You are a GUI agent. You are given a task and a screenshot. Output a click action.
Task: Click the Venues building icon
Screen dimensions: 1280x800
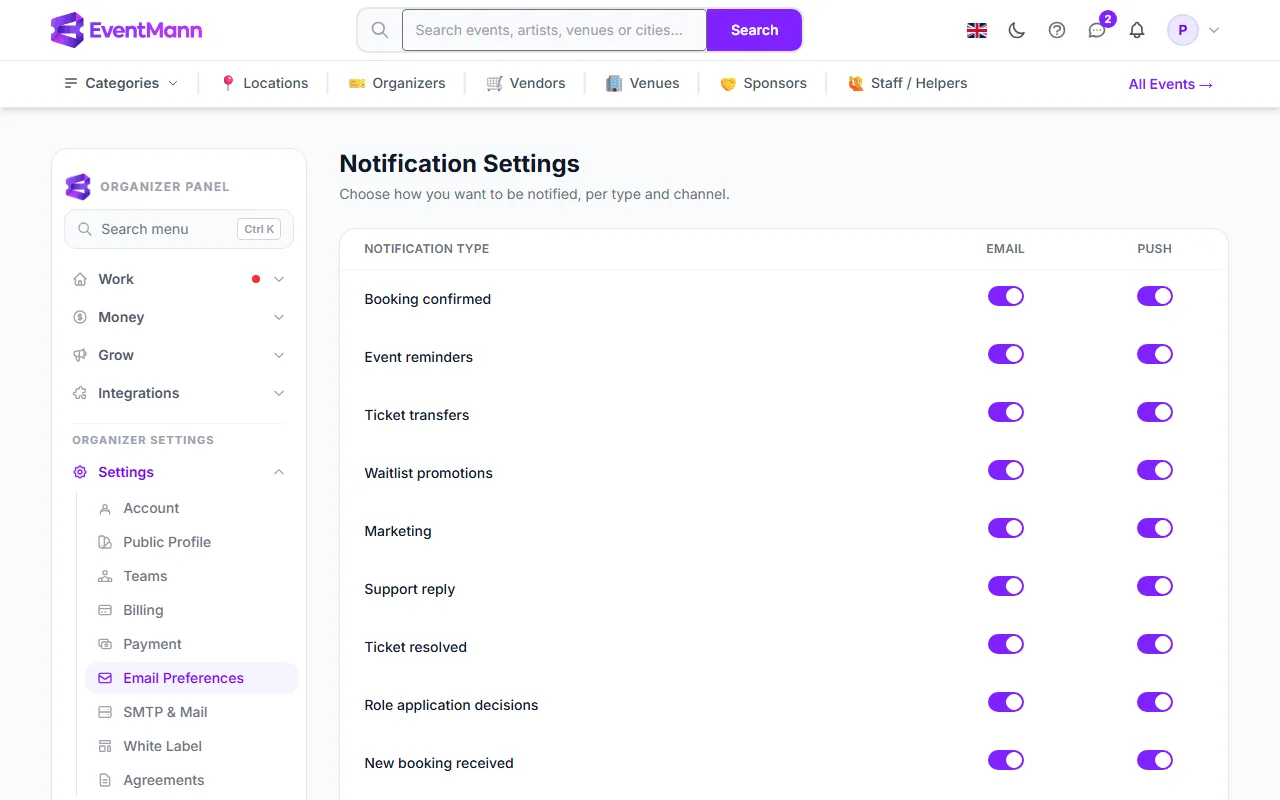614,83
